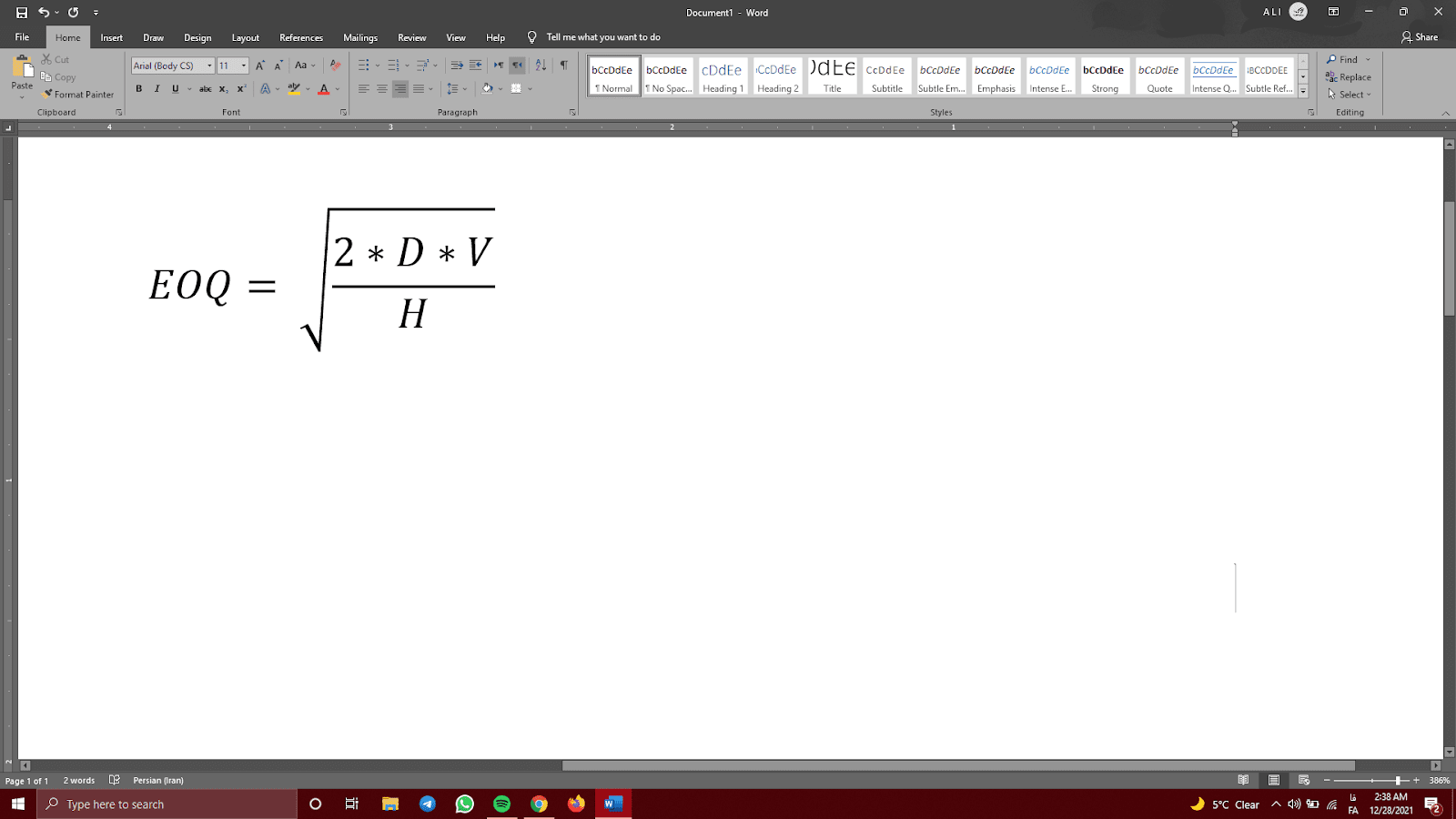
Task: Toggle italic formatting
Action: (x=157, y=89)
